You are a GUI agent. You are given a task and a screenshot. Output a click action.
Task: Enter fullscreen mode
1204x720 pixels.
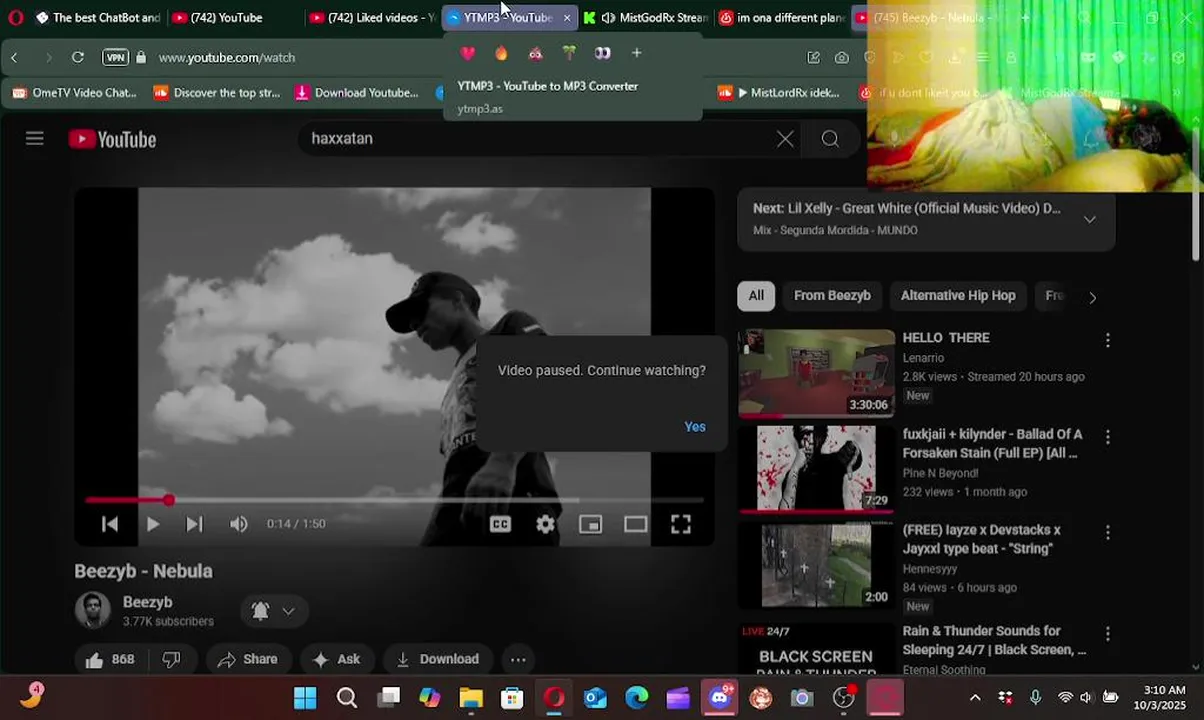pos(681,524)
